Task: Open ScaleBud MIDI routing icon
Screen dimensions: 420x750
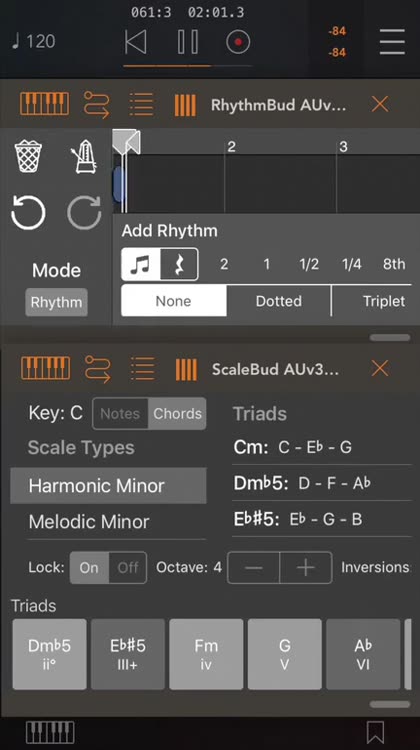Action: pos(97,369)
